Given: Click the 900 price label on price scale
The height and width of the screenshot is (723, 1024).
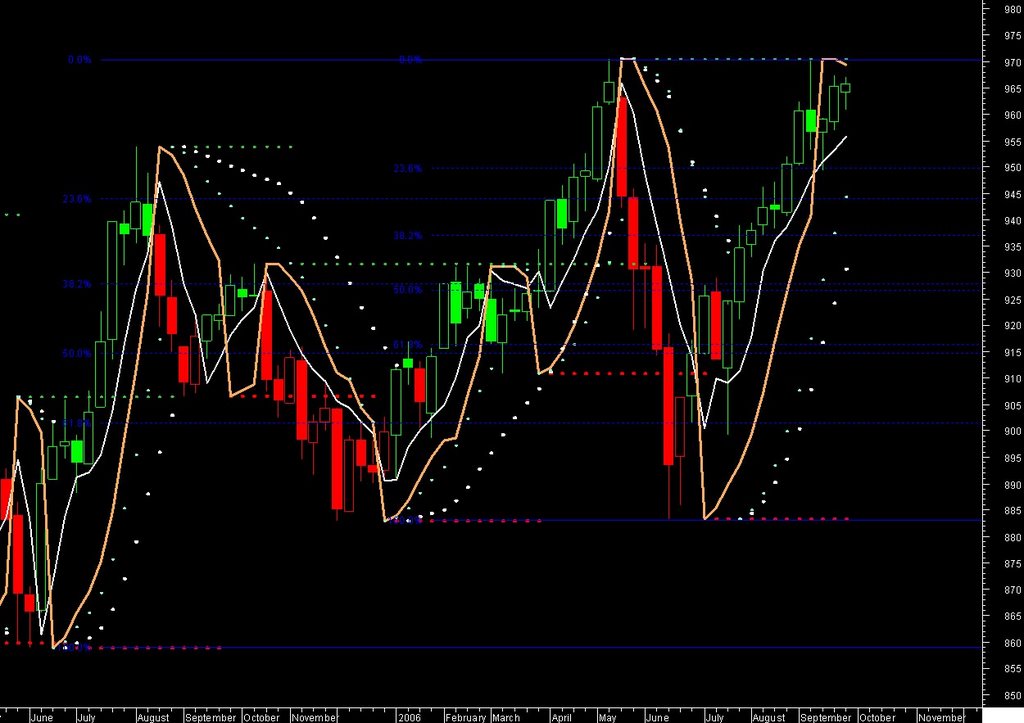Looking at the screenshot, I should pos(1012,432).
